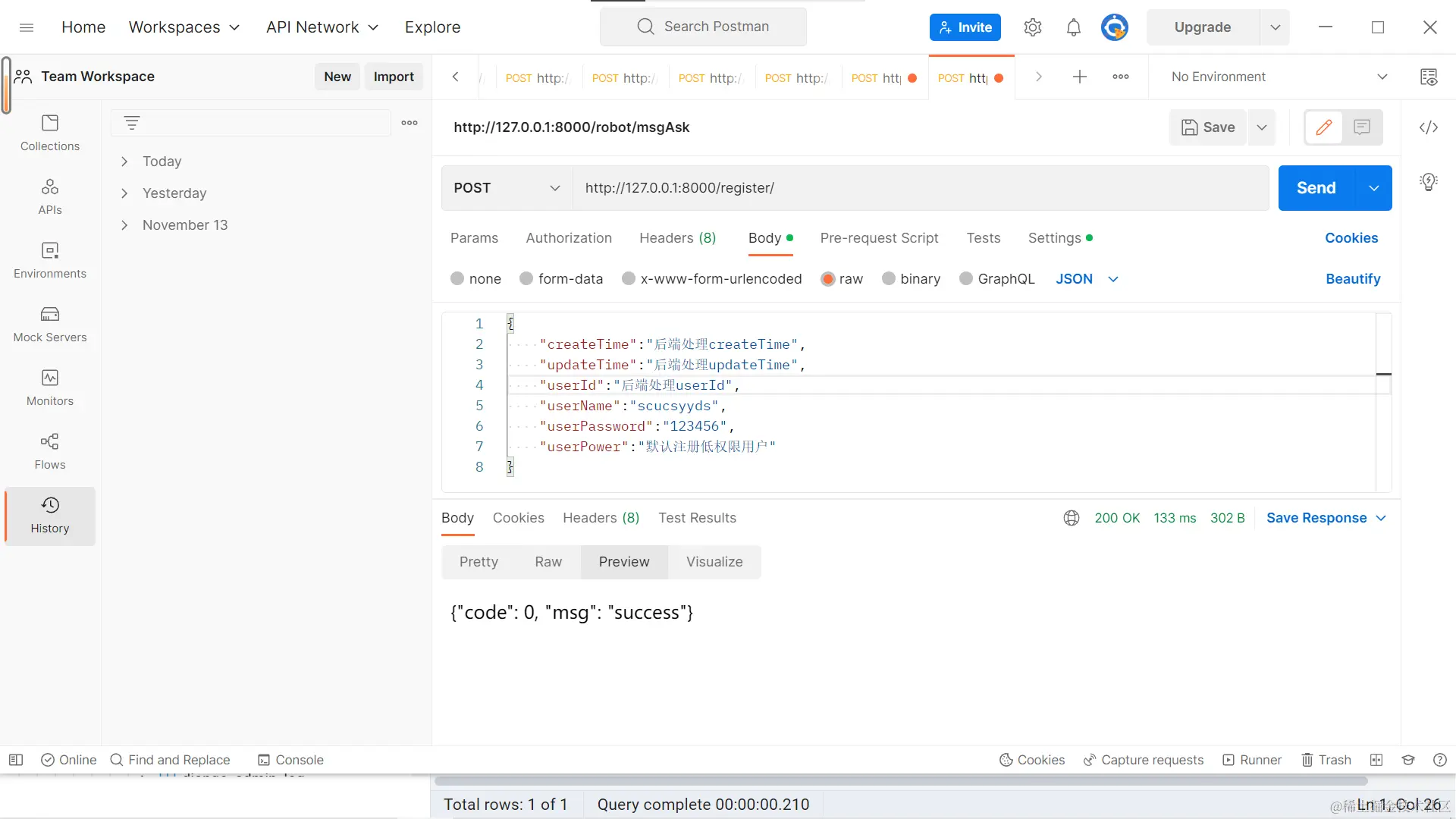
Task: Switch response view to Pretty
Action: point(479,562)
